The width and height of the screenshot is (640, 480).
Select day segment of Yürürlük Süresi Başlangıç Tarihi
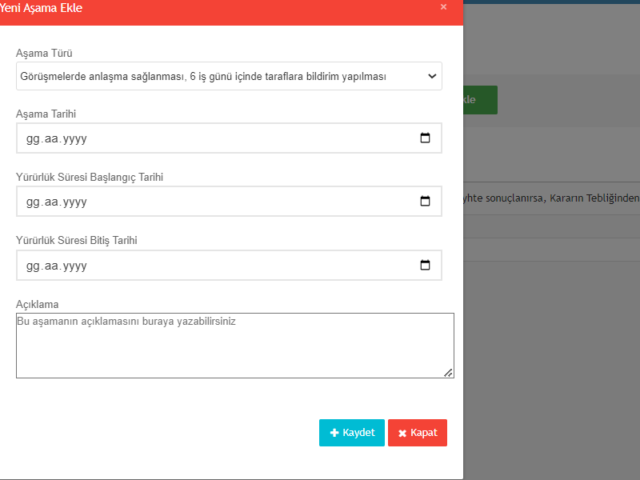[33, 202]
